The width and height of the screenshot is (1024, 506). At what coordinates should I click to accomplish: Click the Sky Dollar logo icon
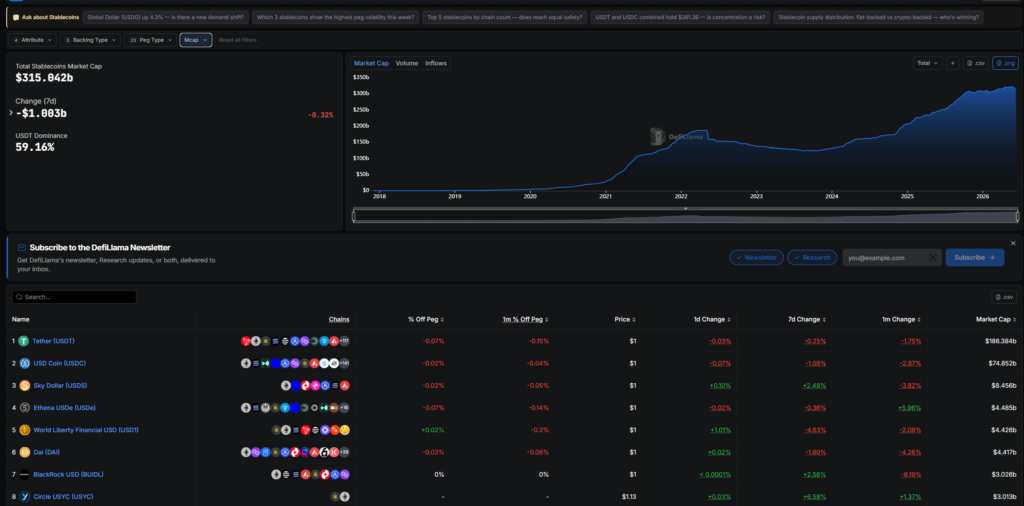[25, 385]
